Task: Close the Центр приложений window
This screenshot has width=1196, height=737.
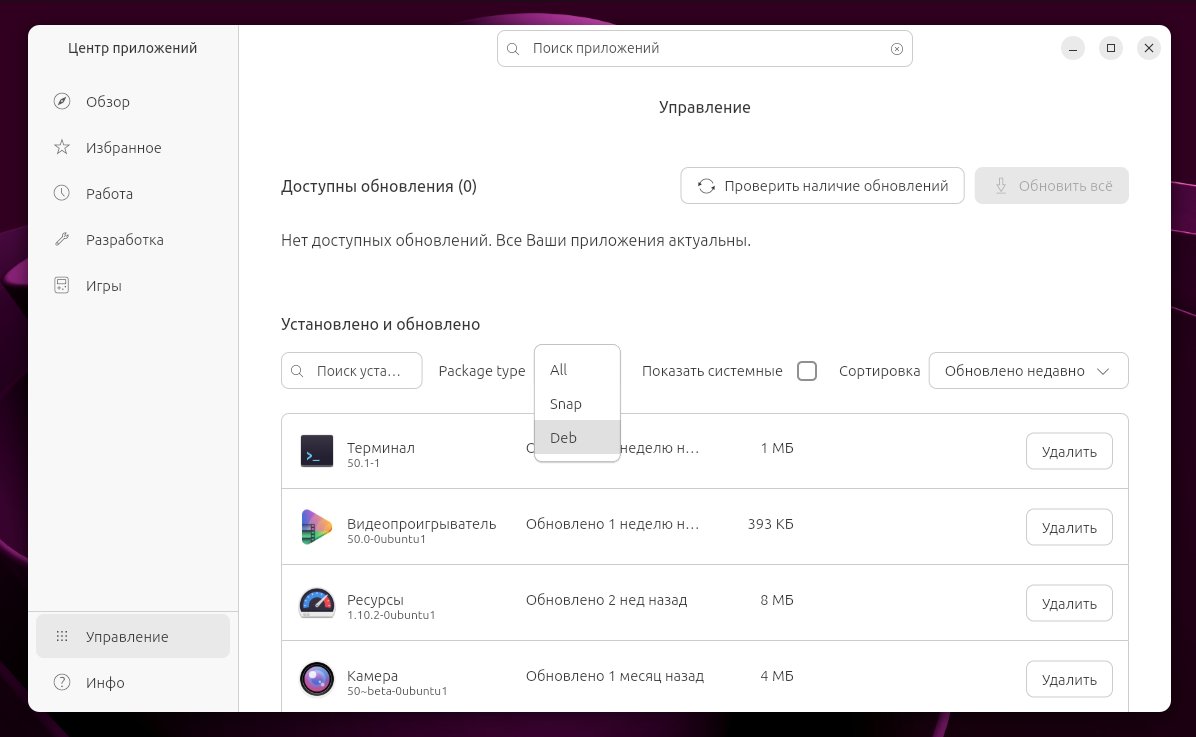Action: [1149, 48]
